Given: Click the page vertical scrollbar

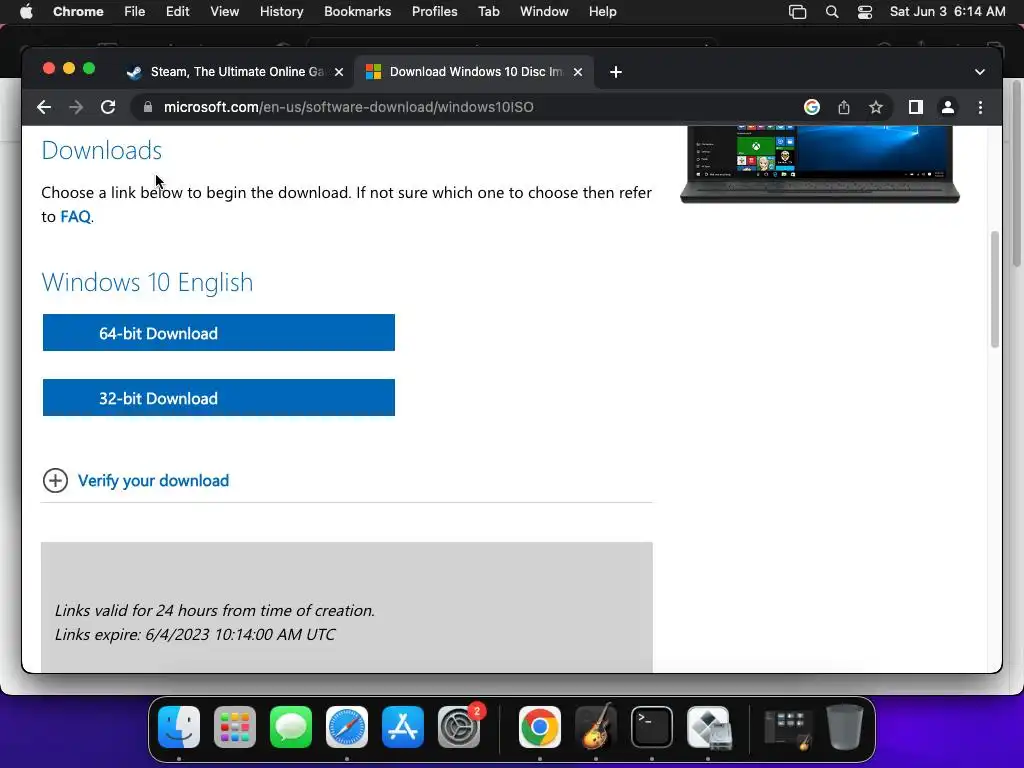Looking at the screenshot, I should click(995, 289).
